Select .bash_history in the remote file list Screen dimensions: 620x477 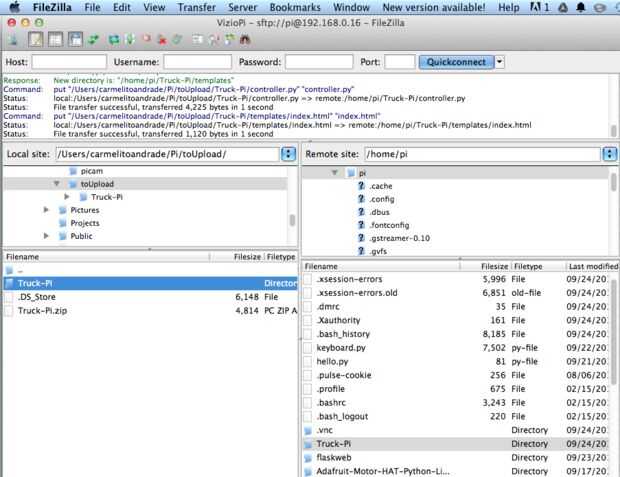(456, 334)
